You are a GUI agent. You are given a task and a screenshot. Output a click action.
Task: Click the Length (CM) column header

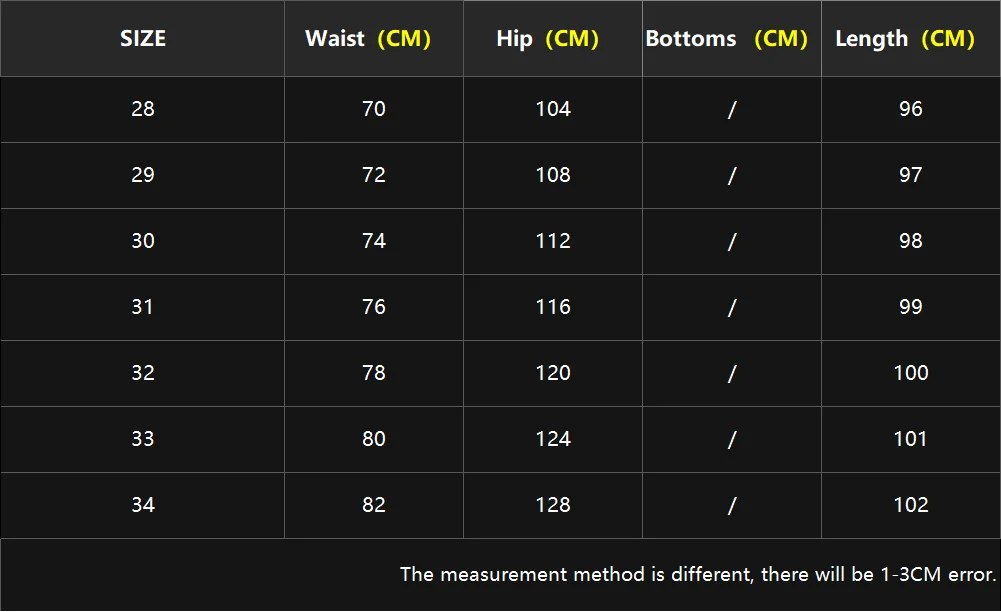[905, 39]
